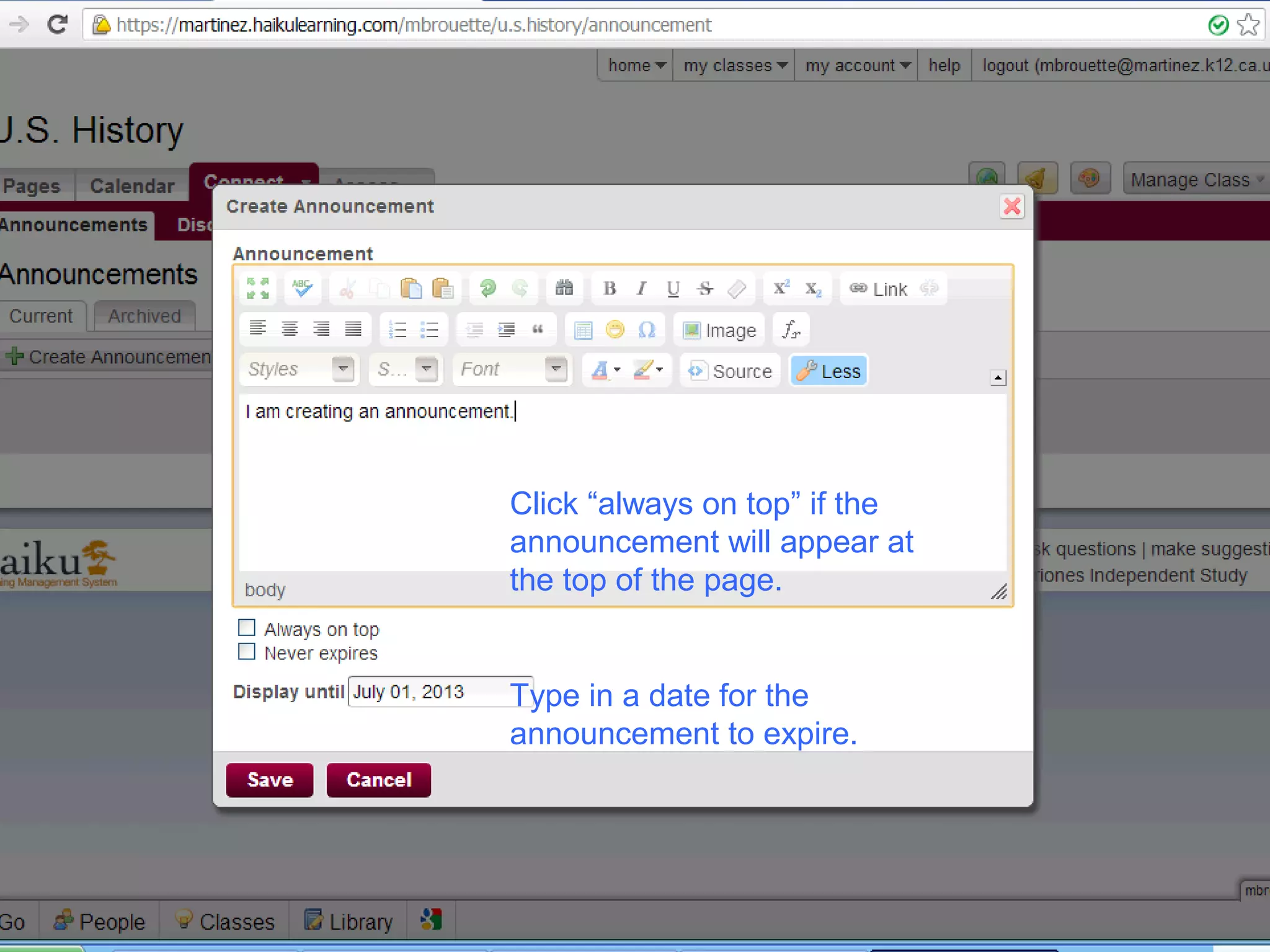
Task: Open Library in the bottom bar
Action: pos(349,921)
